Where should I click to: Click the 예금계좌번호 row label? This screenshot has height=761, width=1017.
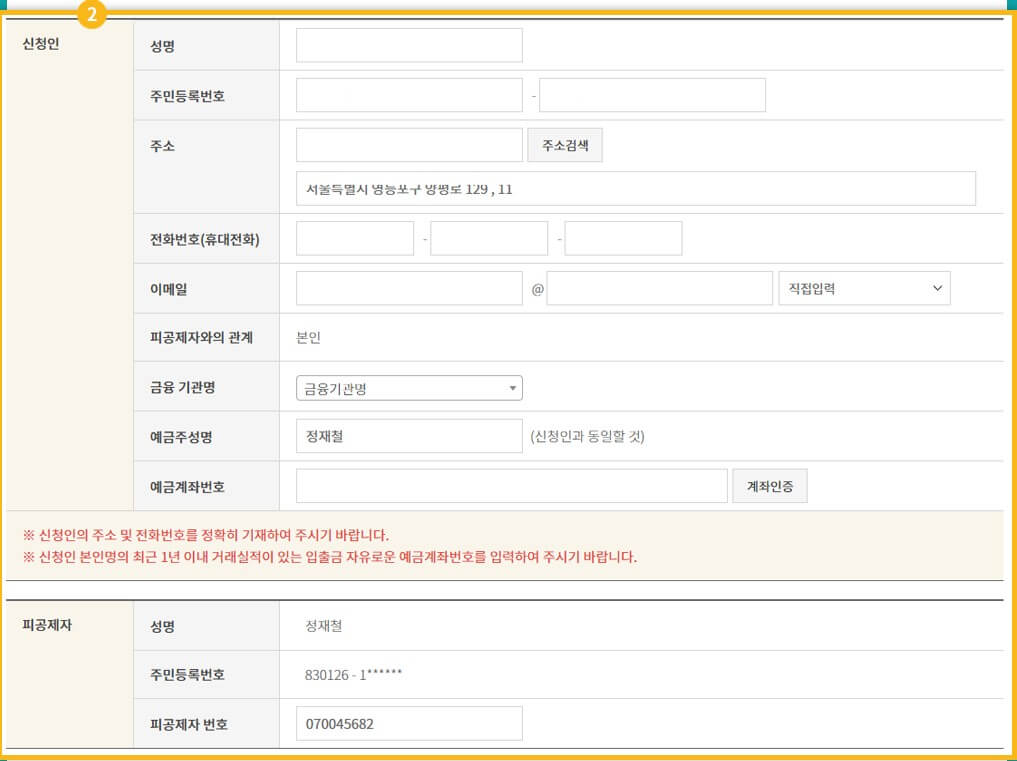(x=187, y=487)
